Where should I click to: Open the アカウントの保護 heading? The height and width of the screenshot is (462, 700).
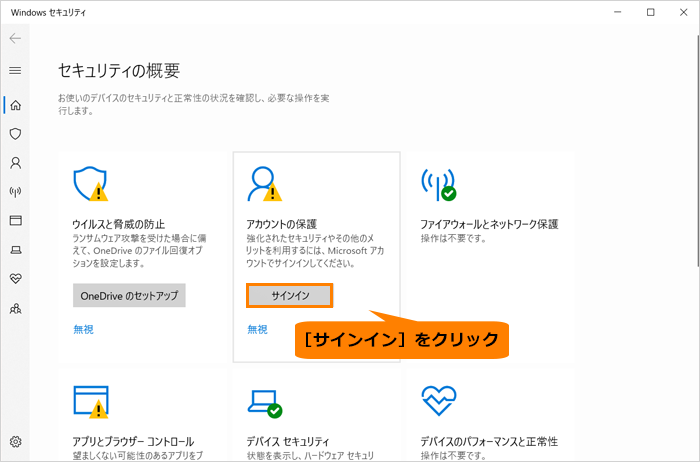pyautogui.click(x=282, y=224)
